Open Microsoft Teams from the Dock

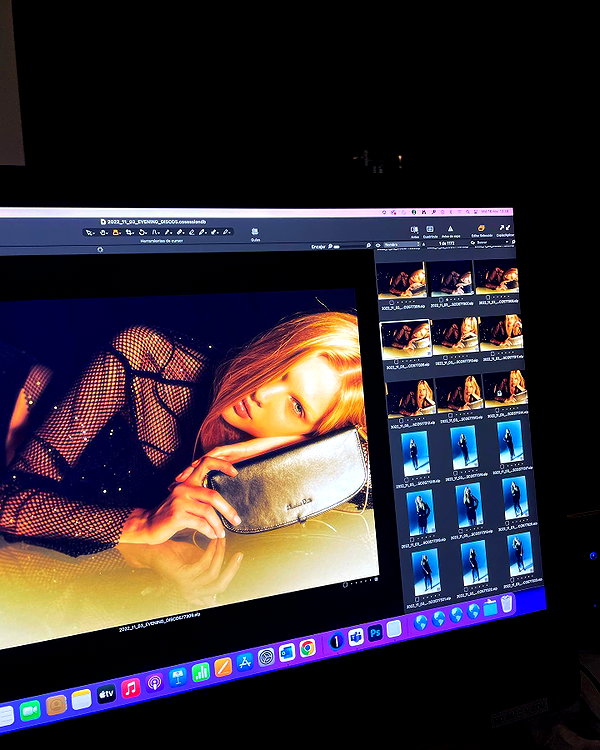click(x=356, y=637)
